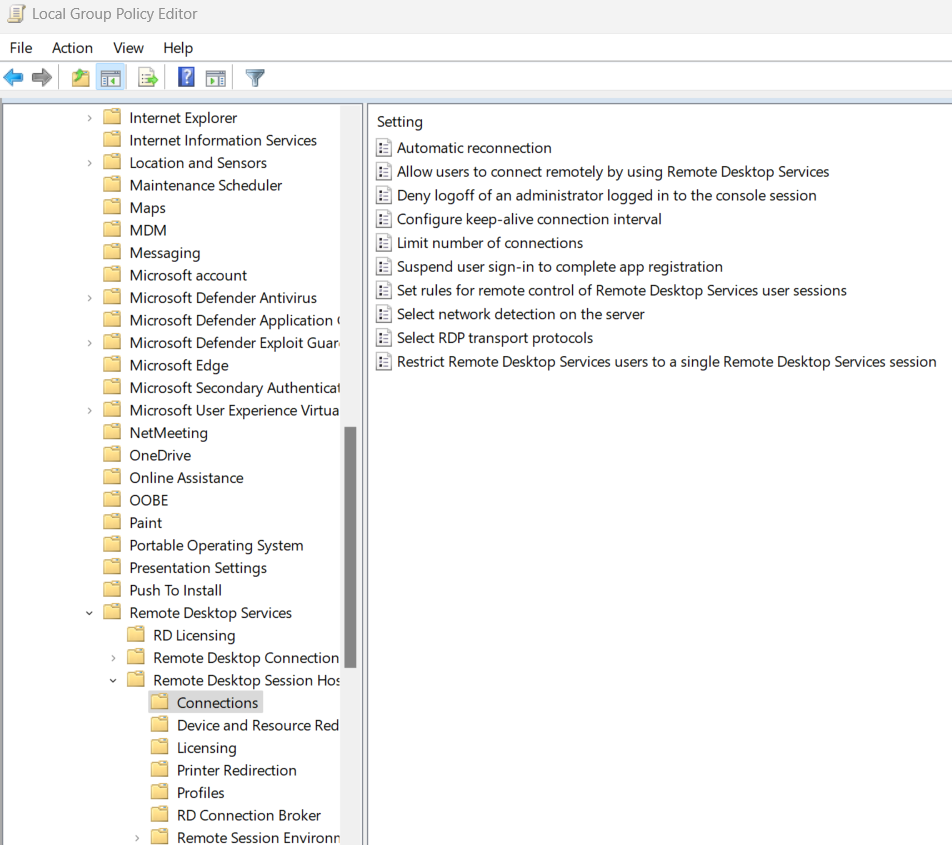Click the policy icon beside Configure keep-alive connection interval
This screenshot has width=952, height=845.
click(384, 219)
